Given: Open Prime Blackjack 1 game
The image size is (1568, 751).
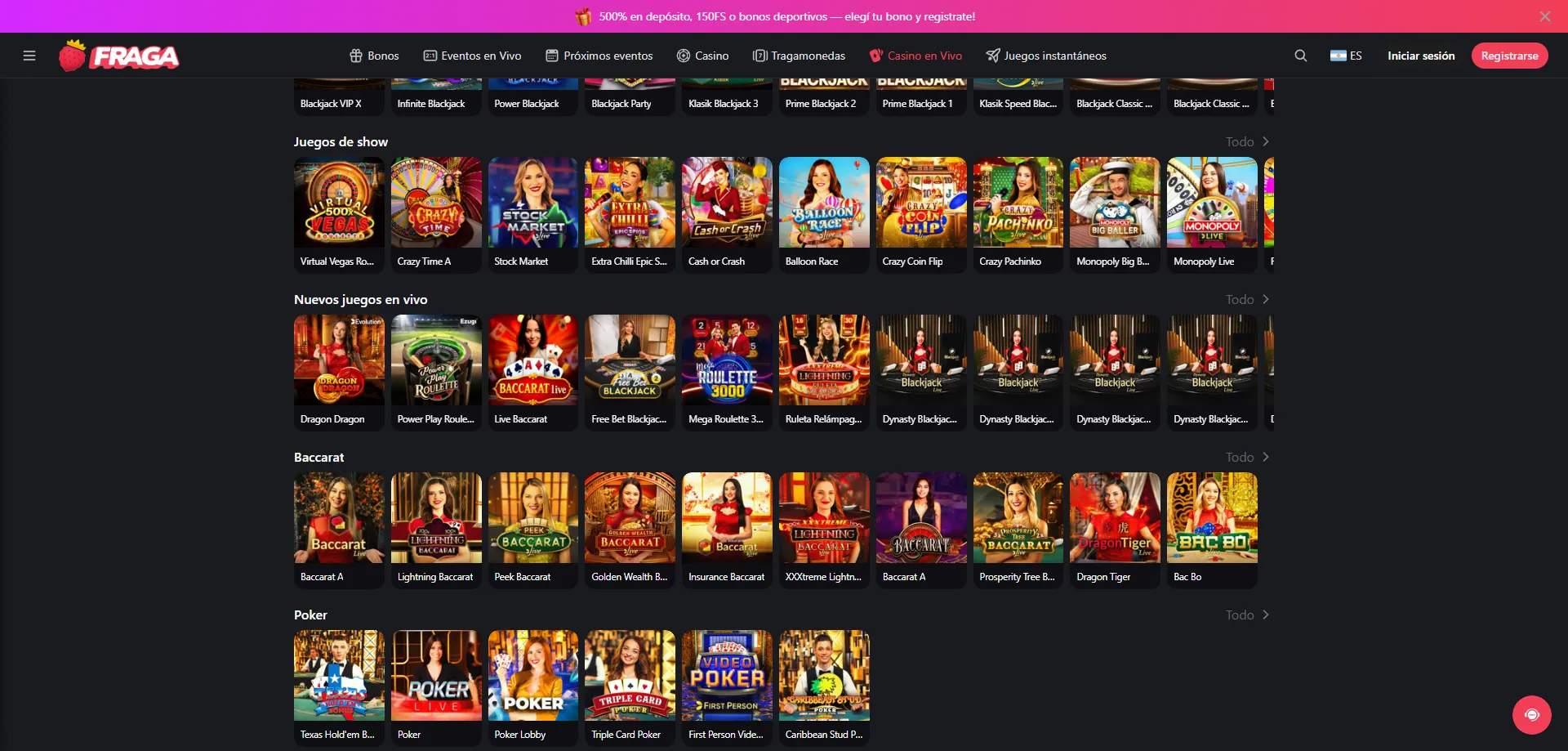Looking at the screenshot, I should point(921,97).
